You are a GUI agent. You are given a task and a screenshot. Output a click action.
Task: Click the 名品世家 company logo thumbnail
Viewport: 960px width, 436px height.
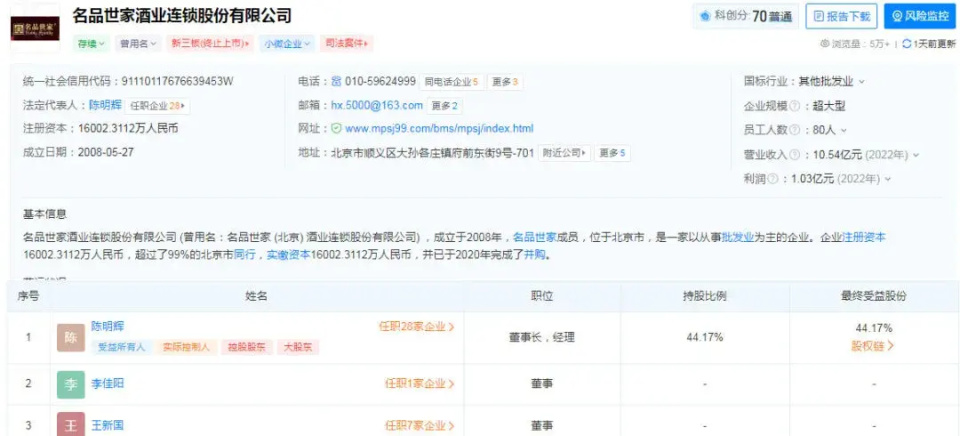[x=35, y=28]
